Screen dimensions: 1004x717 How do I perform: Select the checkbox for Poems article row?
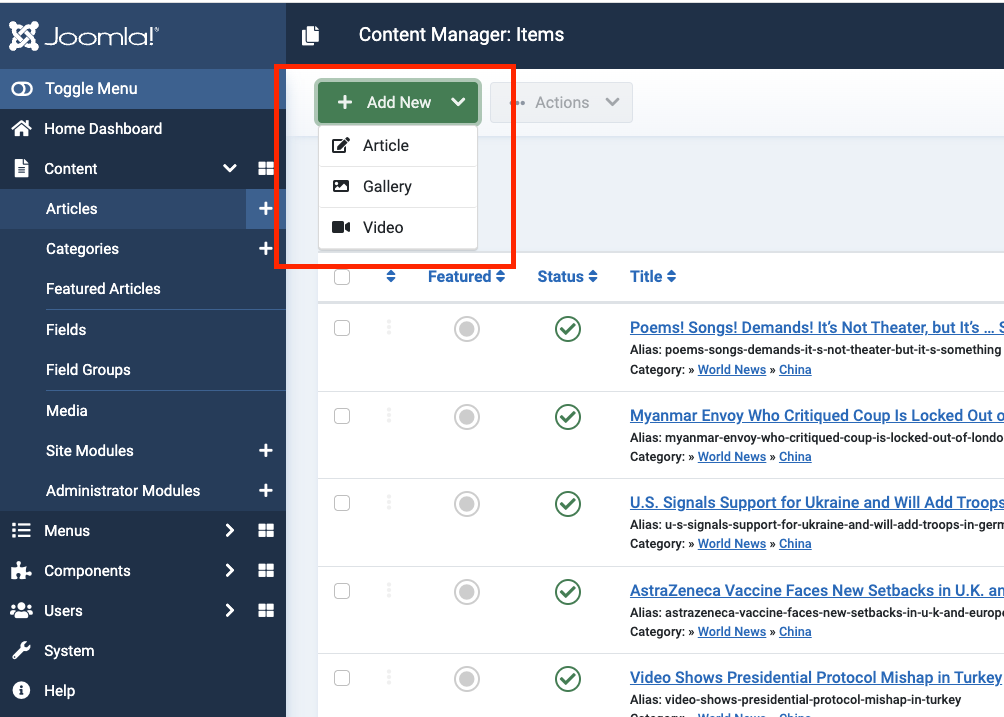pos(342,328)
